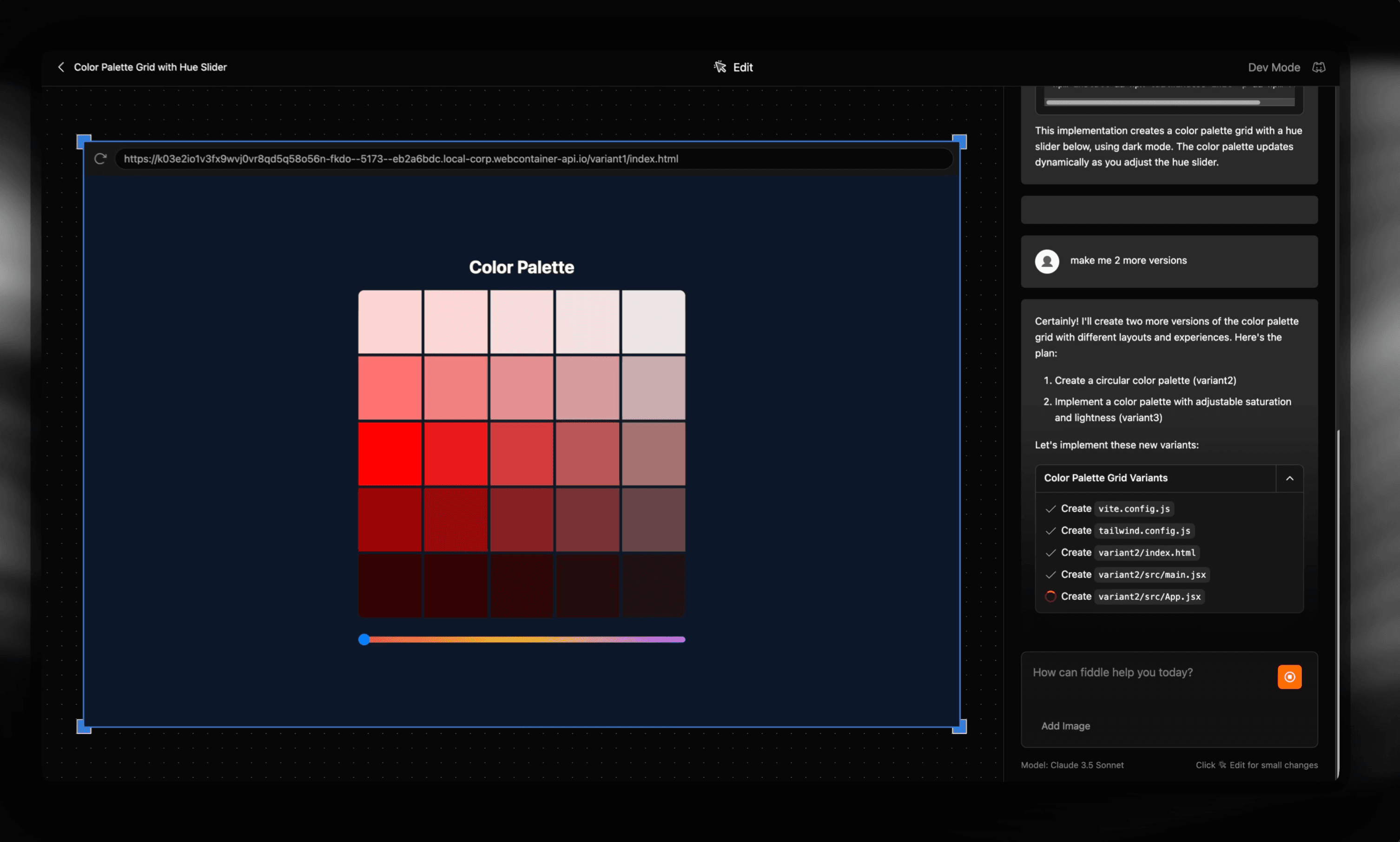Image resolution: width=1400 pixels, height=842 pixels.
Task: Click checkmark next to variant2/src/main.jsx
Action: [x=1050, y=575]
